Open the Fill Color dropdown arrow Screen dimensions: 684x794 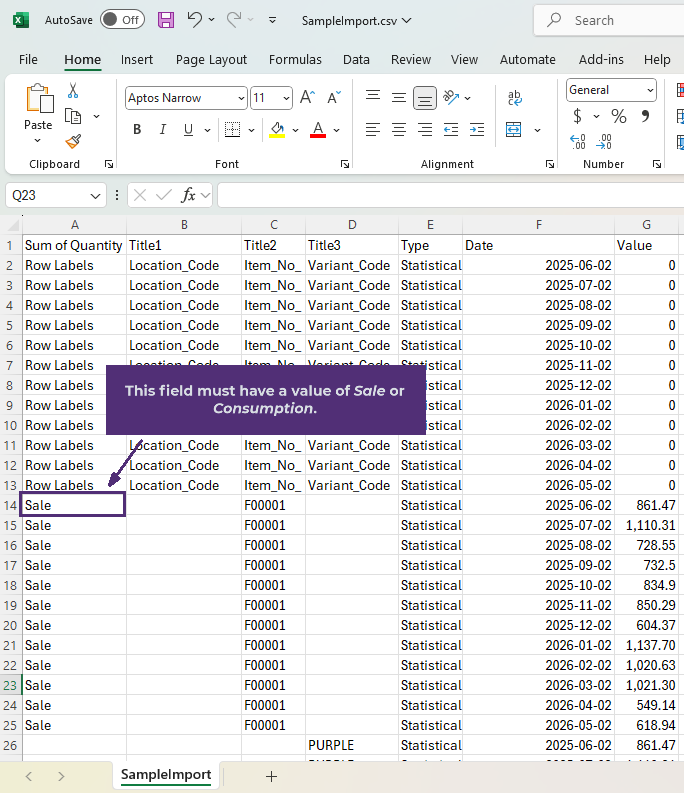tap(295, 130)
